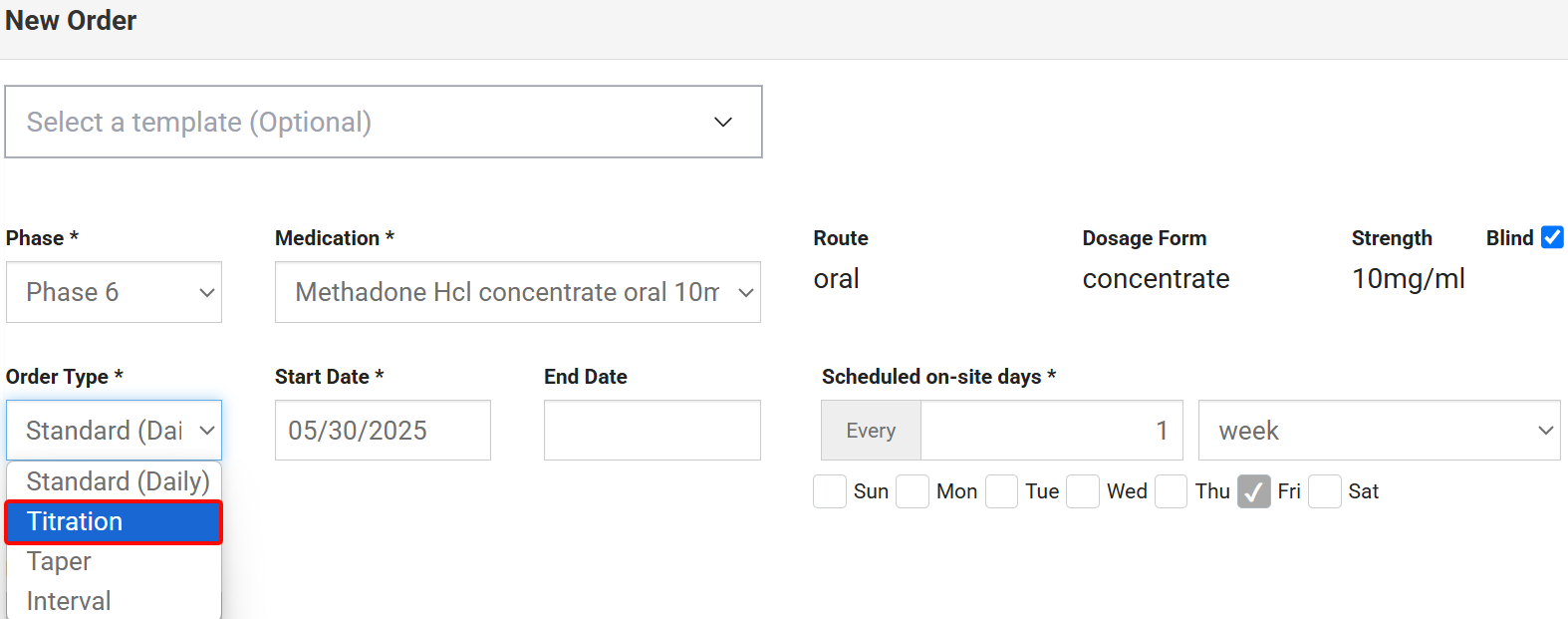
Task: Open the Order Type dropdown
Action: pos(114,431)
